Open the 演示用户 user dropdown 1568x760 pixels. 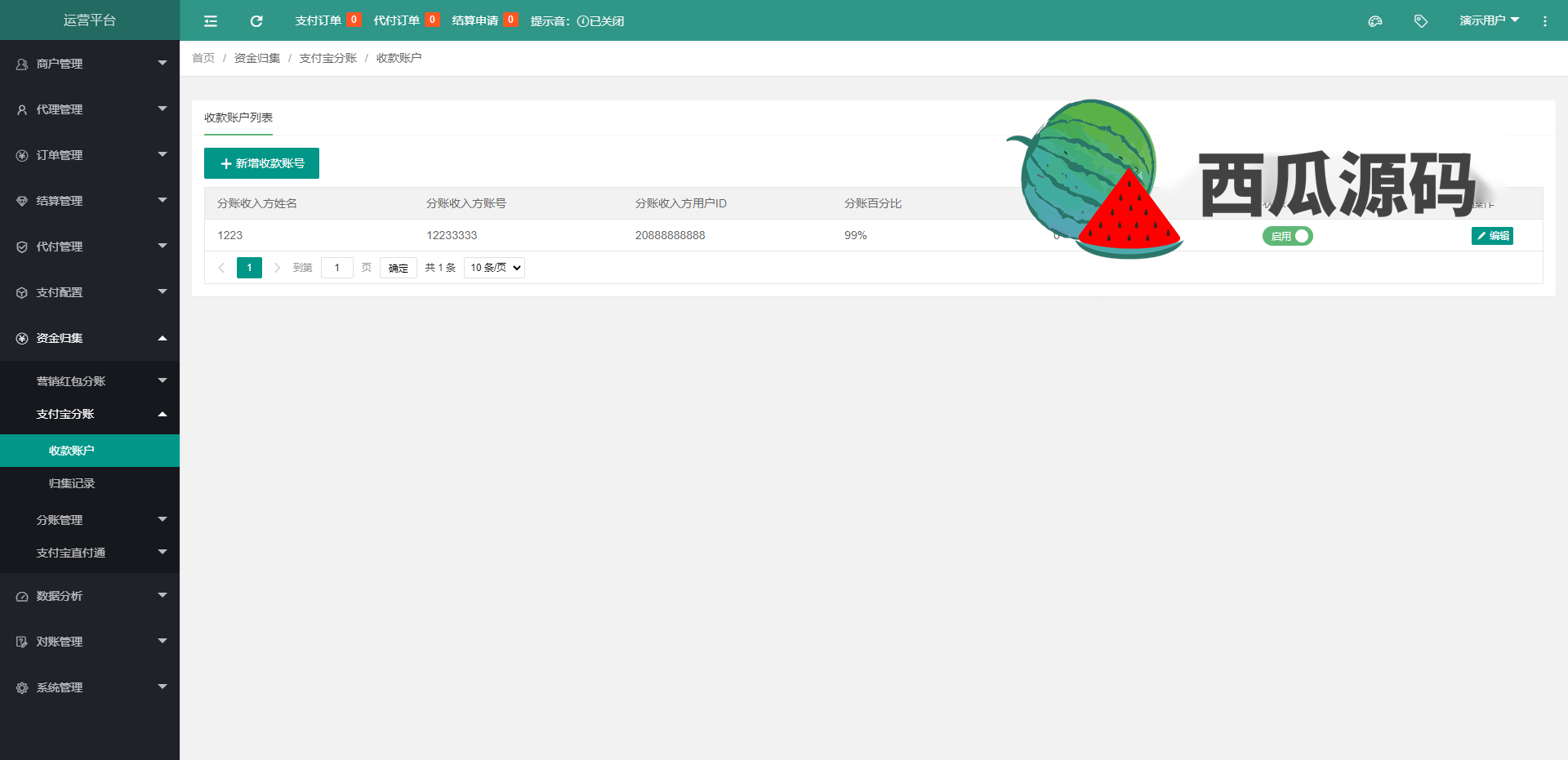[x=1490, y=20]
